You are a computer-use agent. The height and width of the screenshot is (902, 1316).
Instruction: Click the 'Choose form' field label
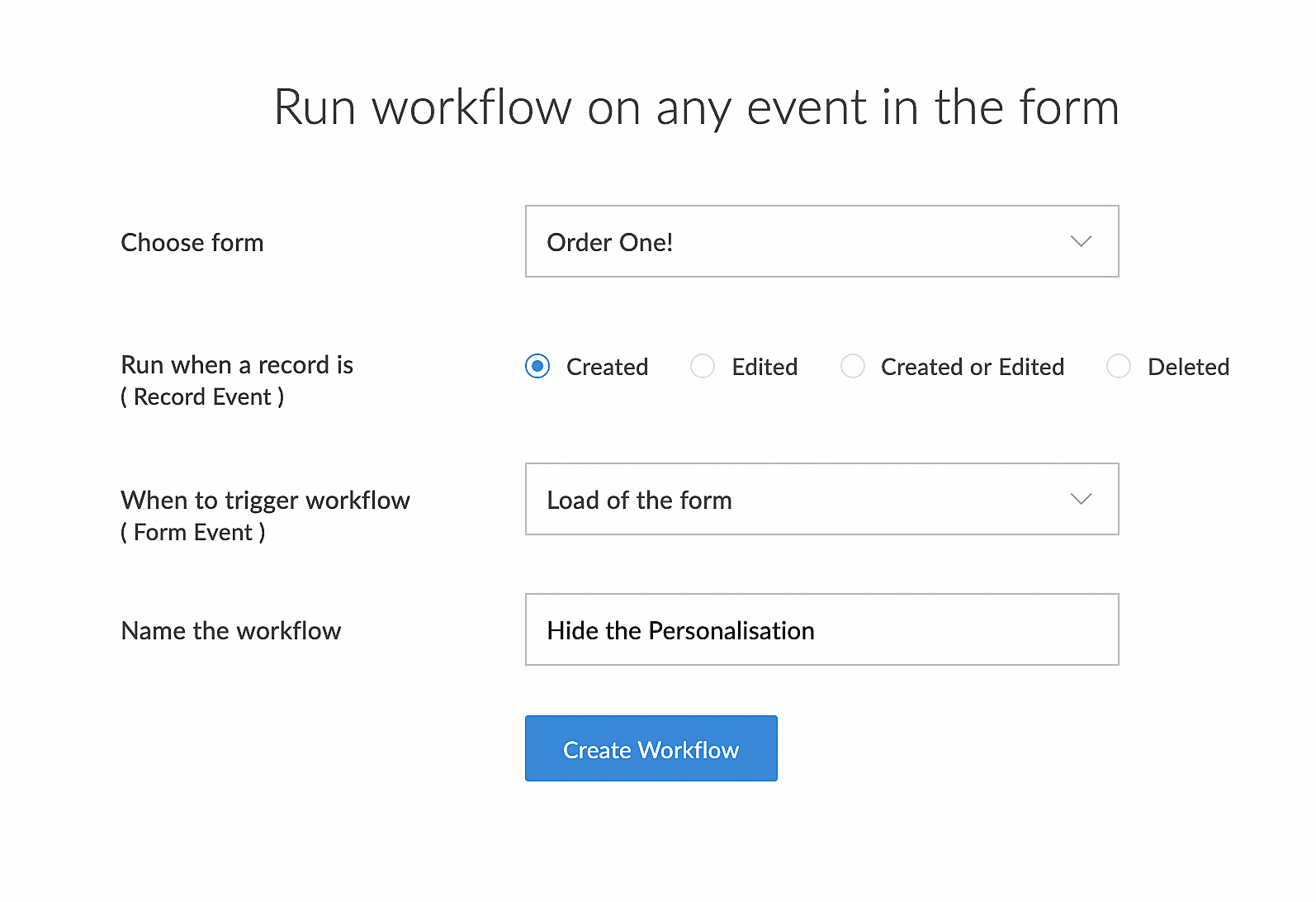click(192, 243)
